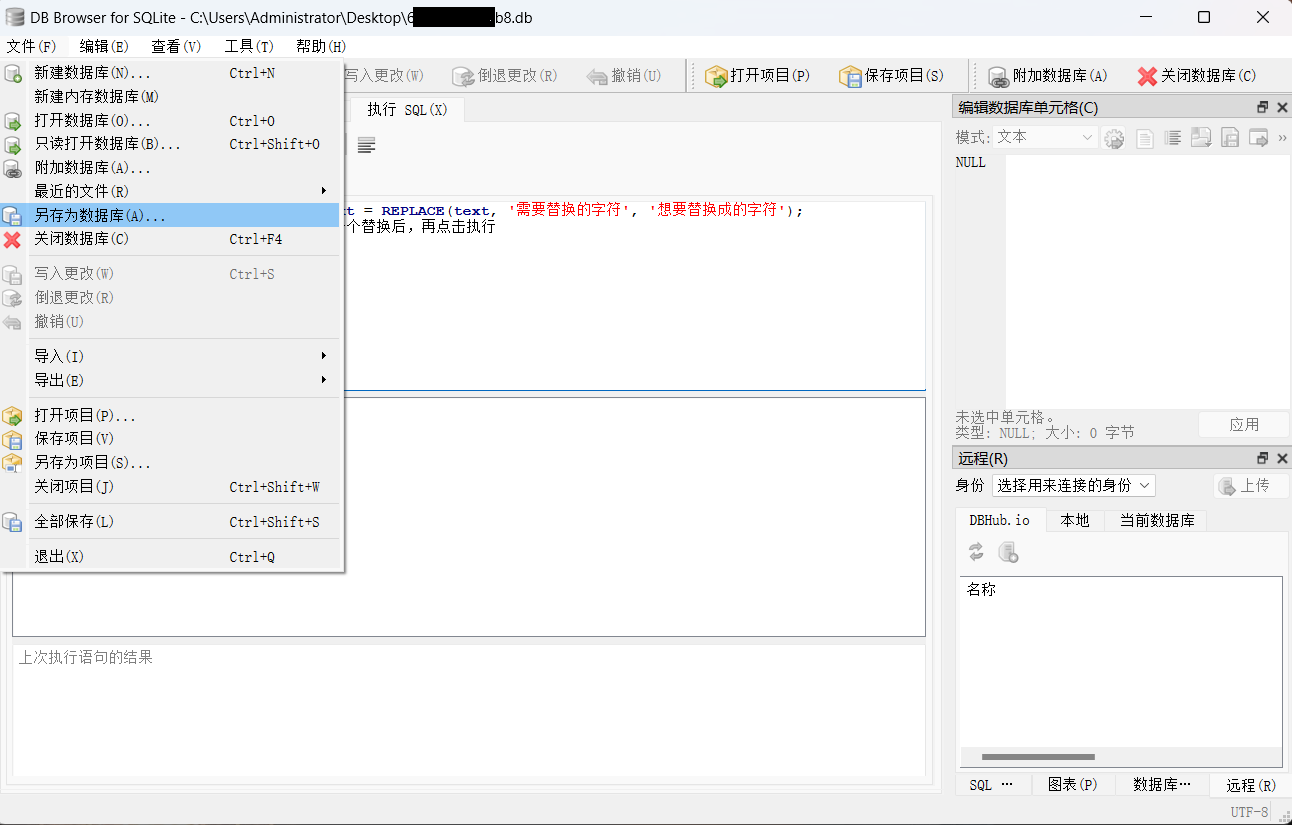Choose 写入更改(W) in the File menu
The image size is (1292, 825).
pos(171,274)
